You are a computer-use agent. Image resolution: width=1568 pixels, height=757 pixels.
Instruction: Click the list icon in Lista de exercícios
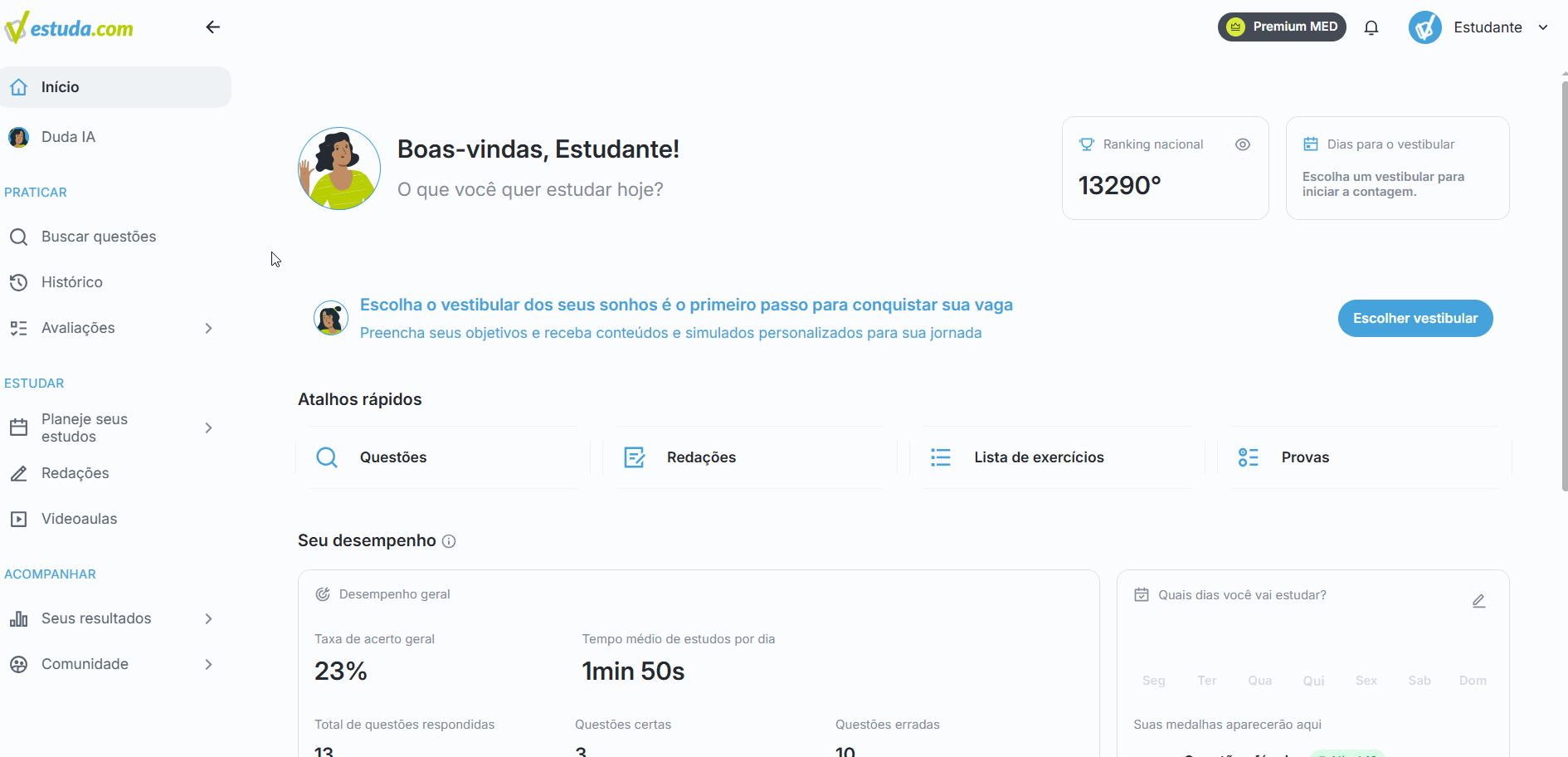click(941, 457)
